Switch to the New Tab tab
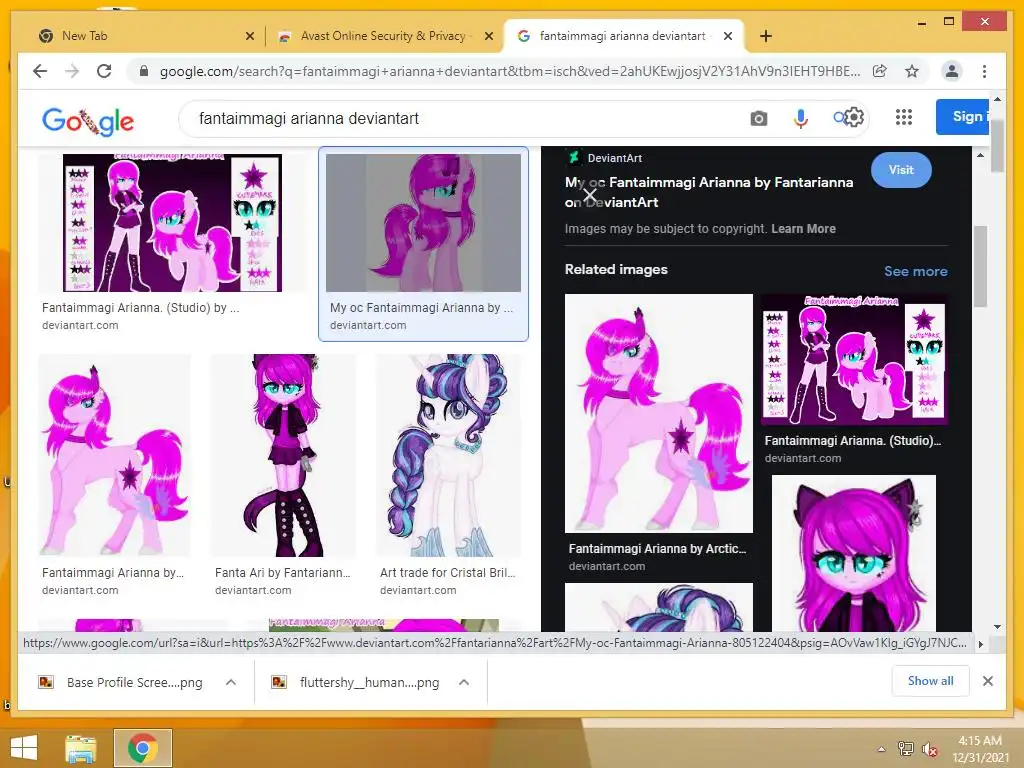The image size is (1024, 768). point(144,37)
